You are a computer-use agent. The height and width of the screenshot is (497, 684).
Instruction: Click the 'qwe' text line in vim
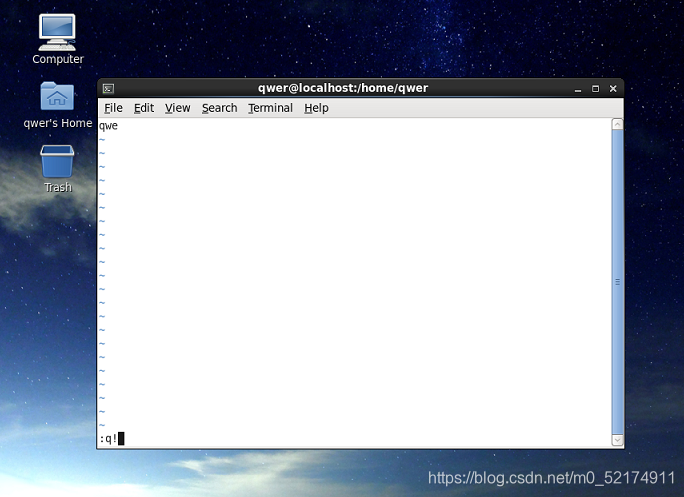point(108,126)
